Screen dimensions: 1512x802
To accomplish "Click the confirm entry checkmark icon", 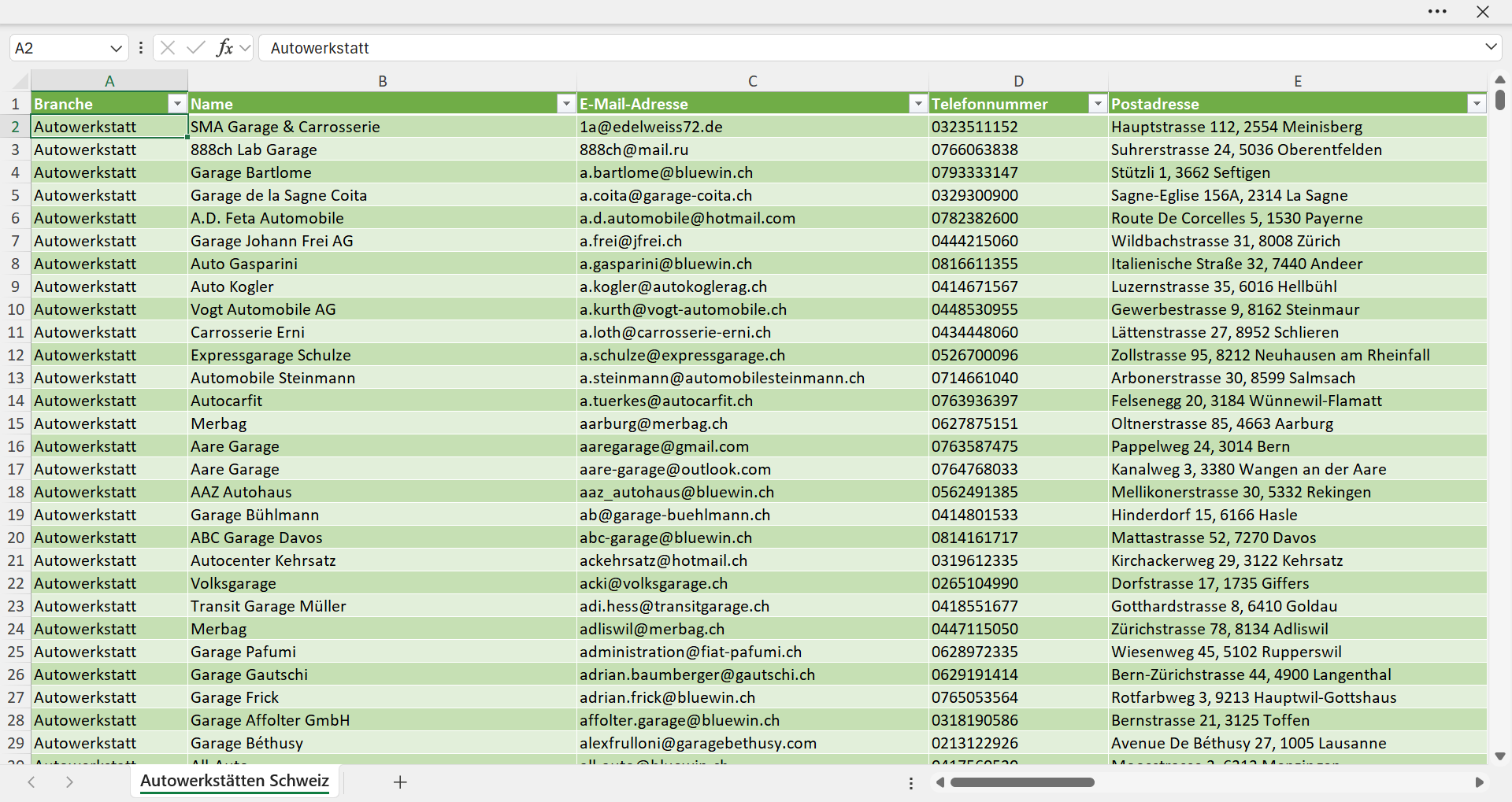I will [x=196, y=48].
